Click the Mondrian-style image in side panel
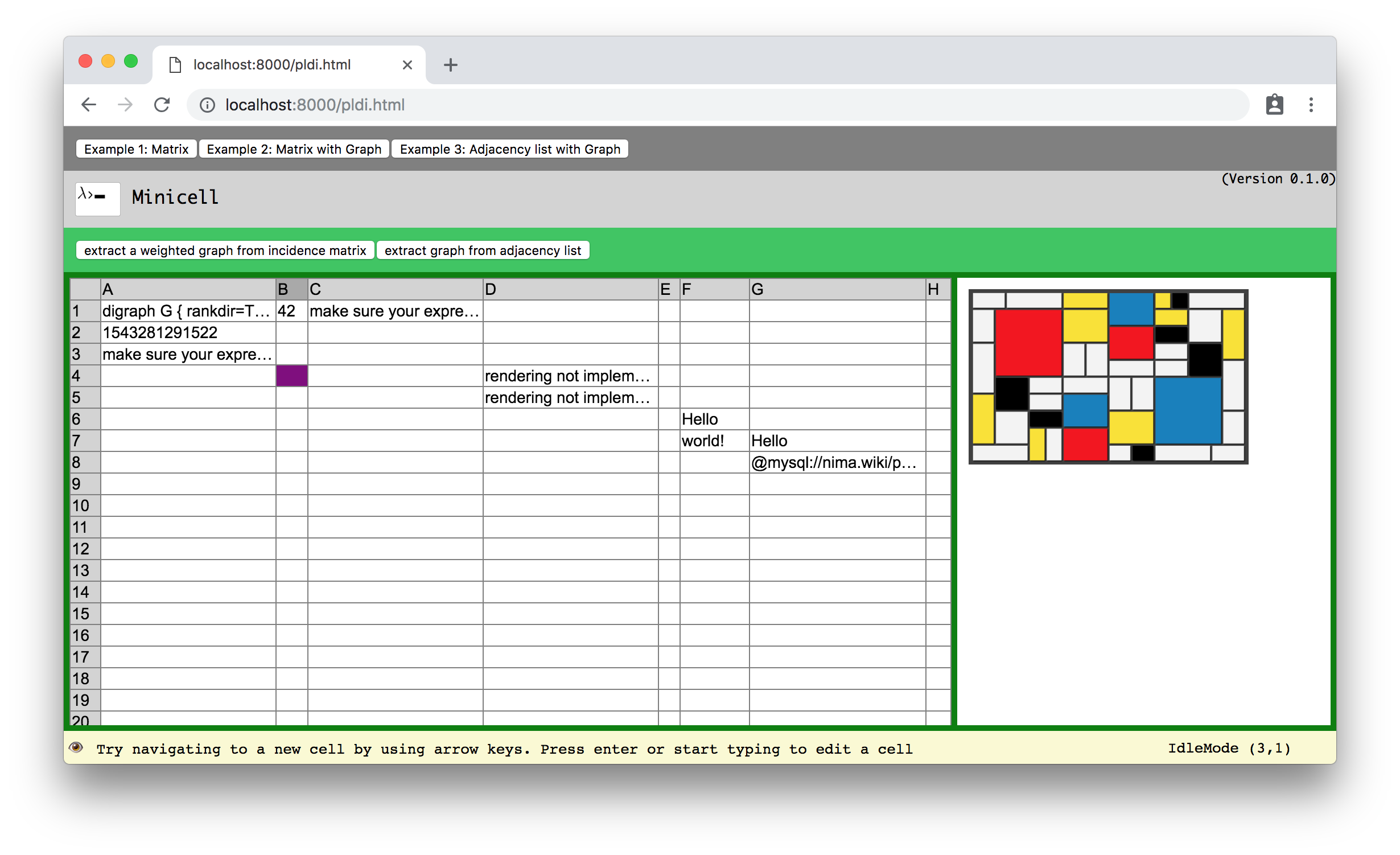 (1108, 377)
